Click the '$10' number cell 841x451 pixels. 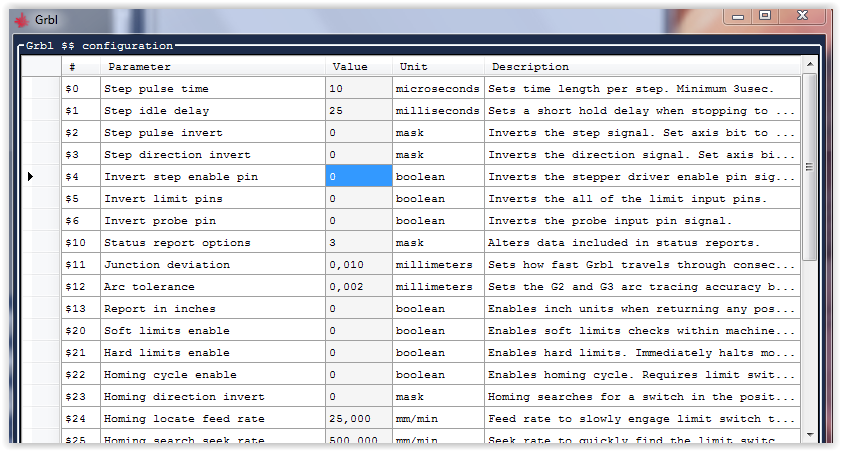[x=81, y=242]
